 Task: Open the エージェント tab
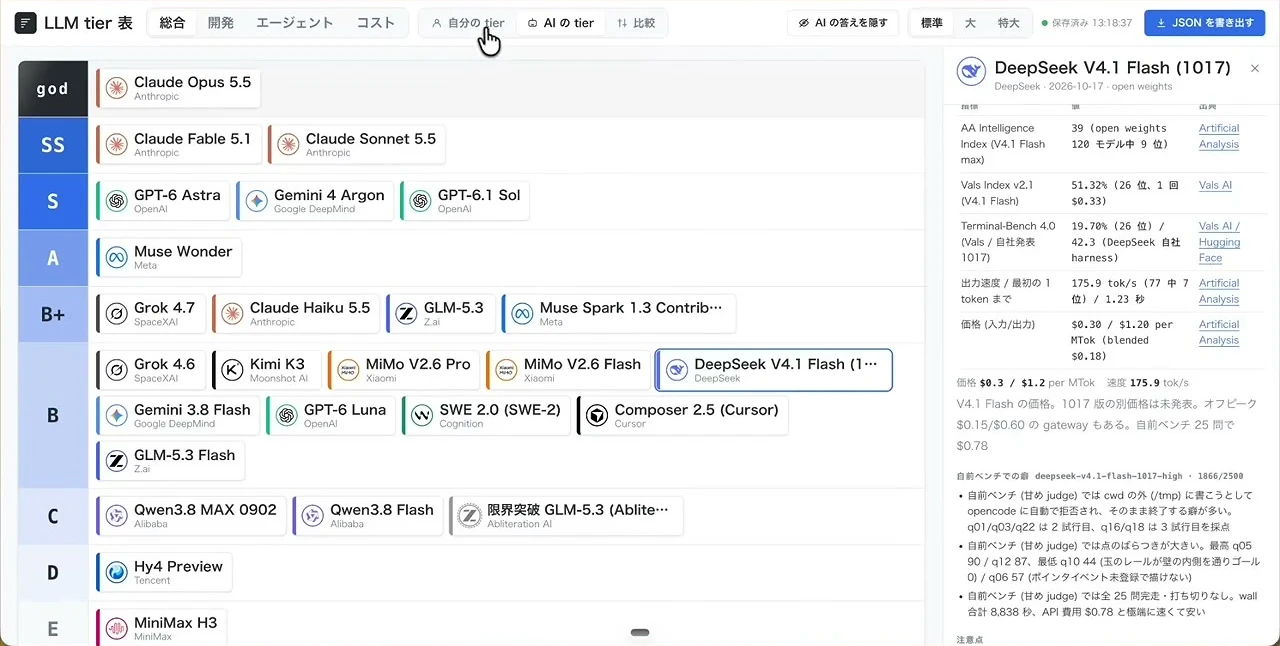click(295, 23)
